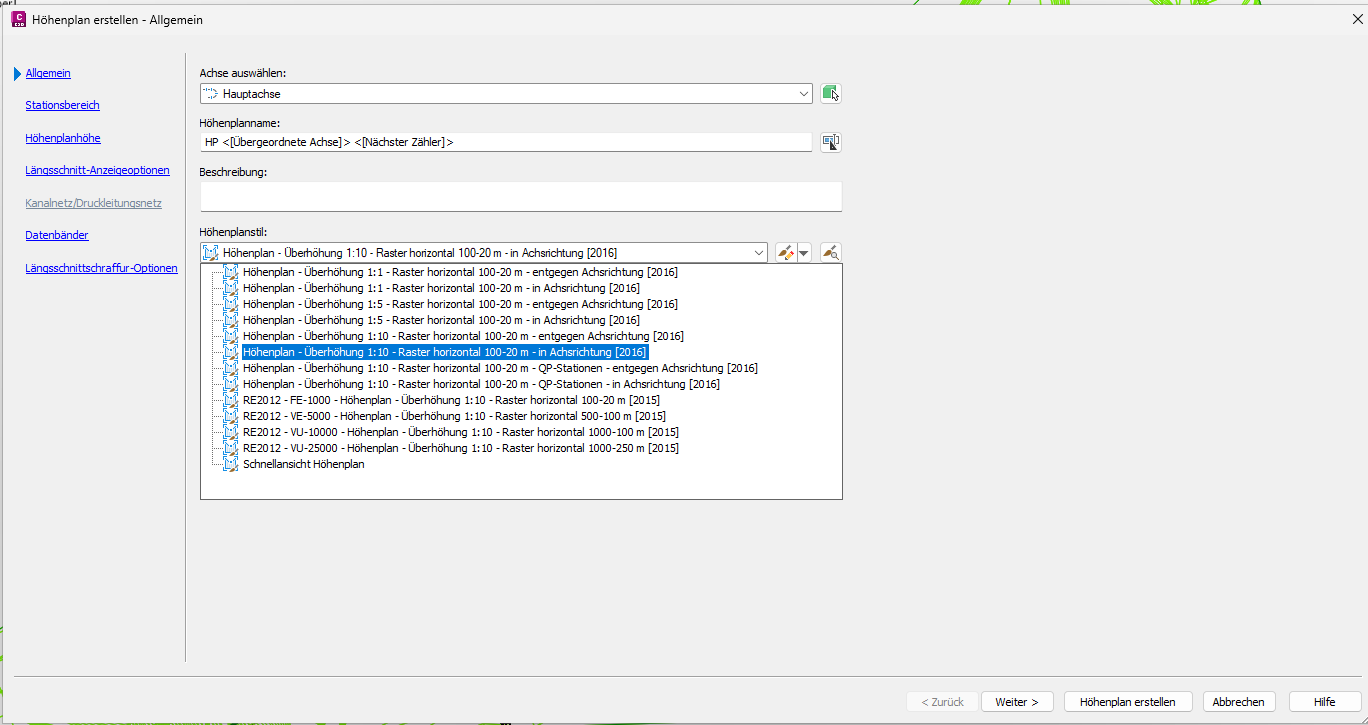Choose style Überhöhung 1:5 entgegen Achsrichtung [2016]
Image resolution: width=1368 pixels, height=725 pixels.
(x=460, y=304)
